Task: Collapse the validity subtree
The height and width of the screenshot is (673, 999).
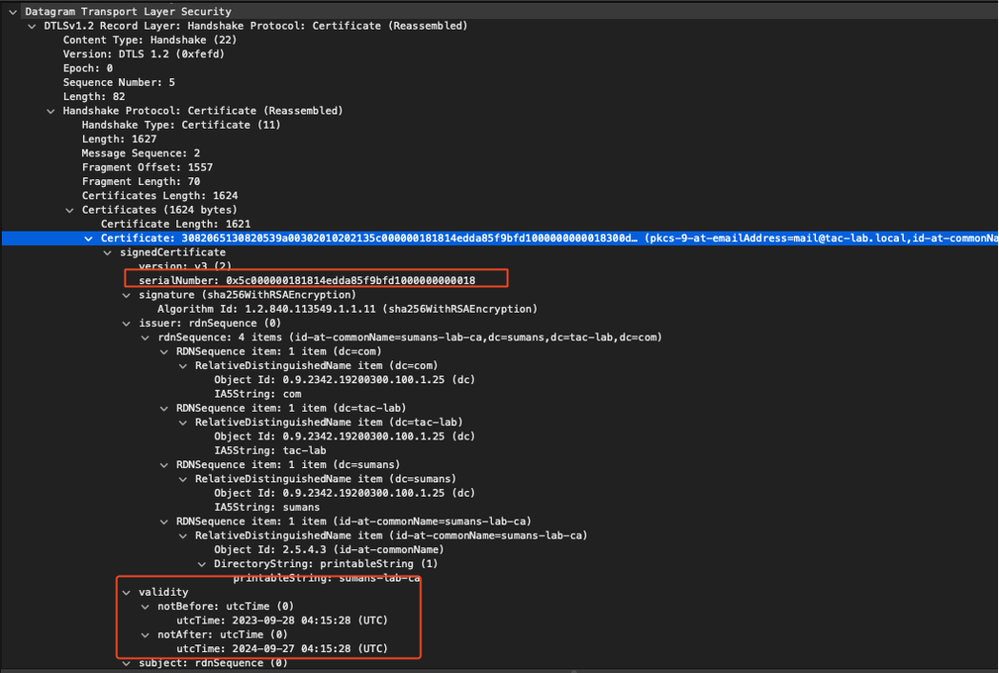Action: coord(126,591)
